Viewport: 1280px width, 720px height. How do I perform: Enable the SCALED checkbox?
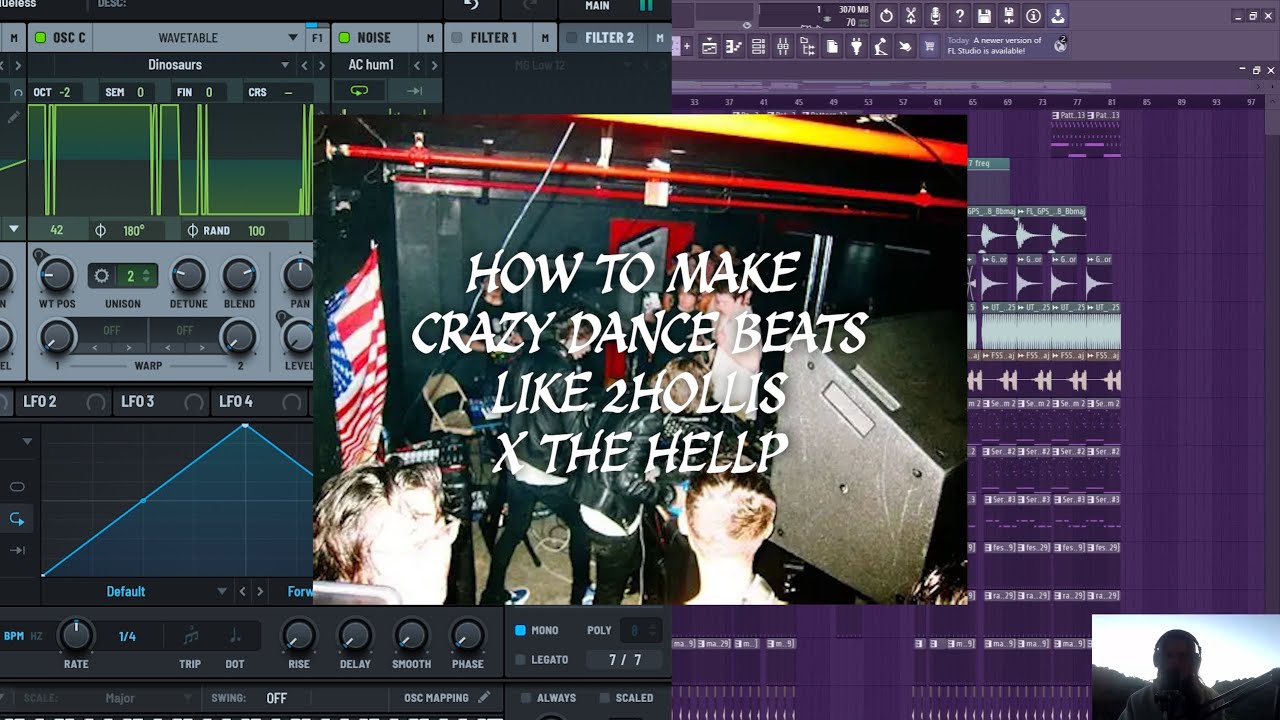point(603,698)
